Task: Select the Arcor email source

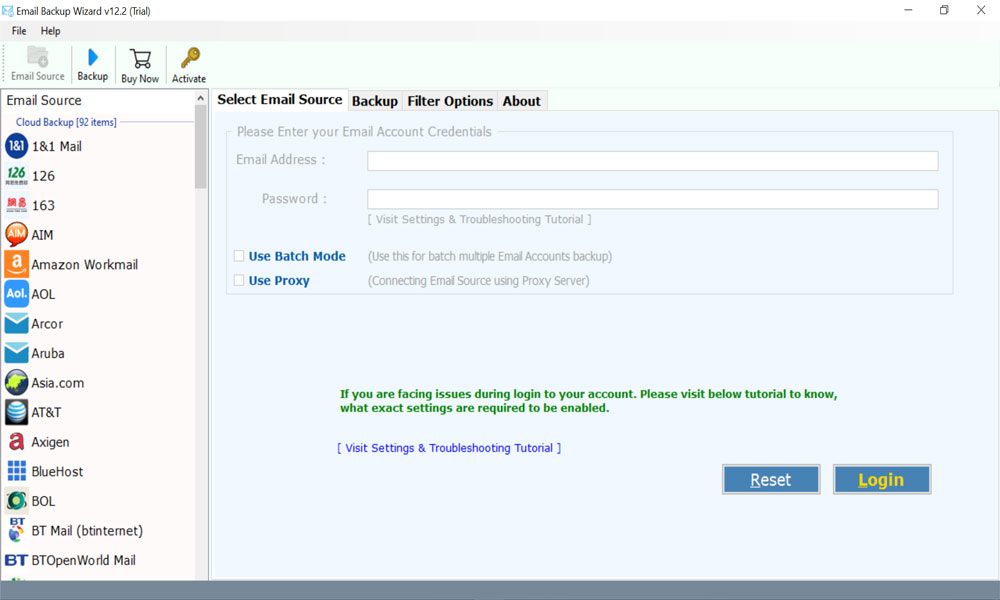Action: click(x=49, y=323)
